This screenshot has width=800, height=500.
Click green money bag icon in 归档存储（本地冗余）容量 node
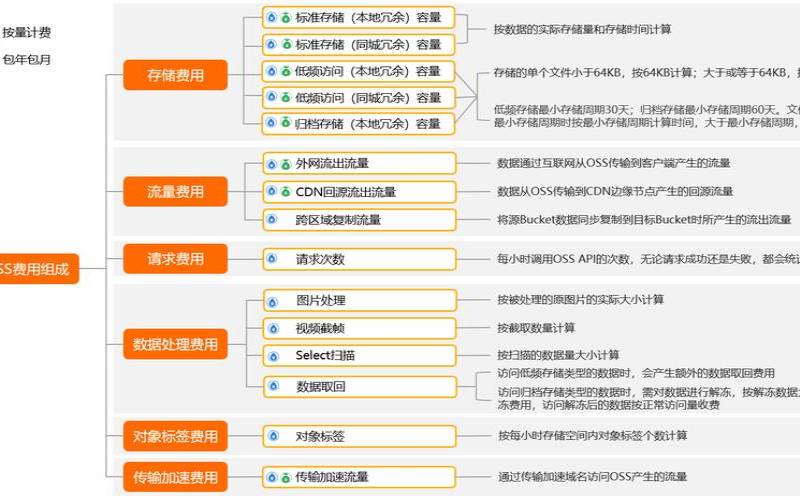tap(286, 123)
